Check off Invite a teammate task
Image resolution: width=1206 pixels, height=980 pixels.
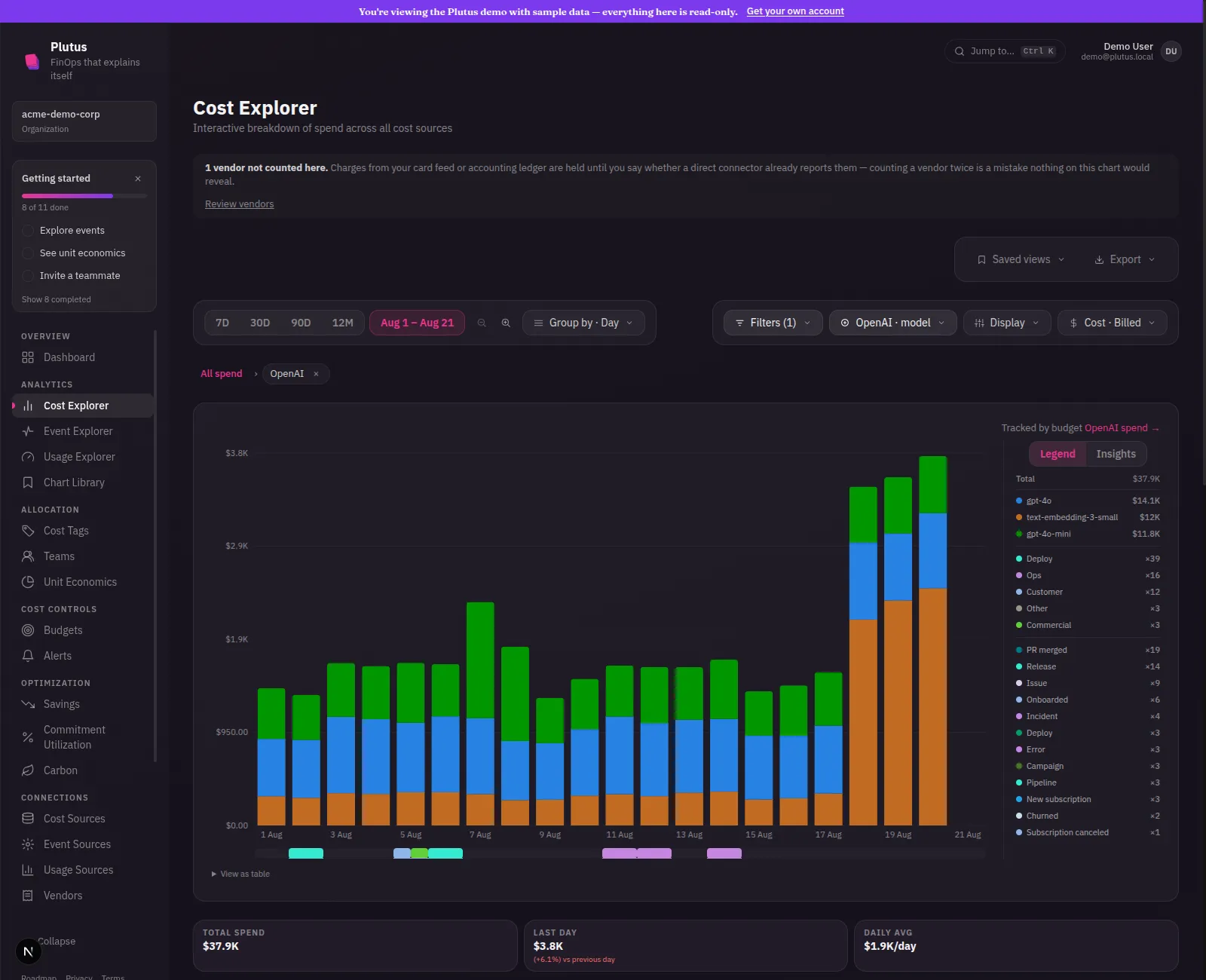point(28,276)
